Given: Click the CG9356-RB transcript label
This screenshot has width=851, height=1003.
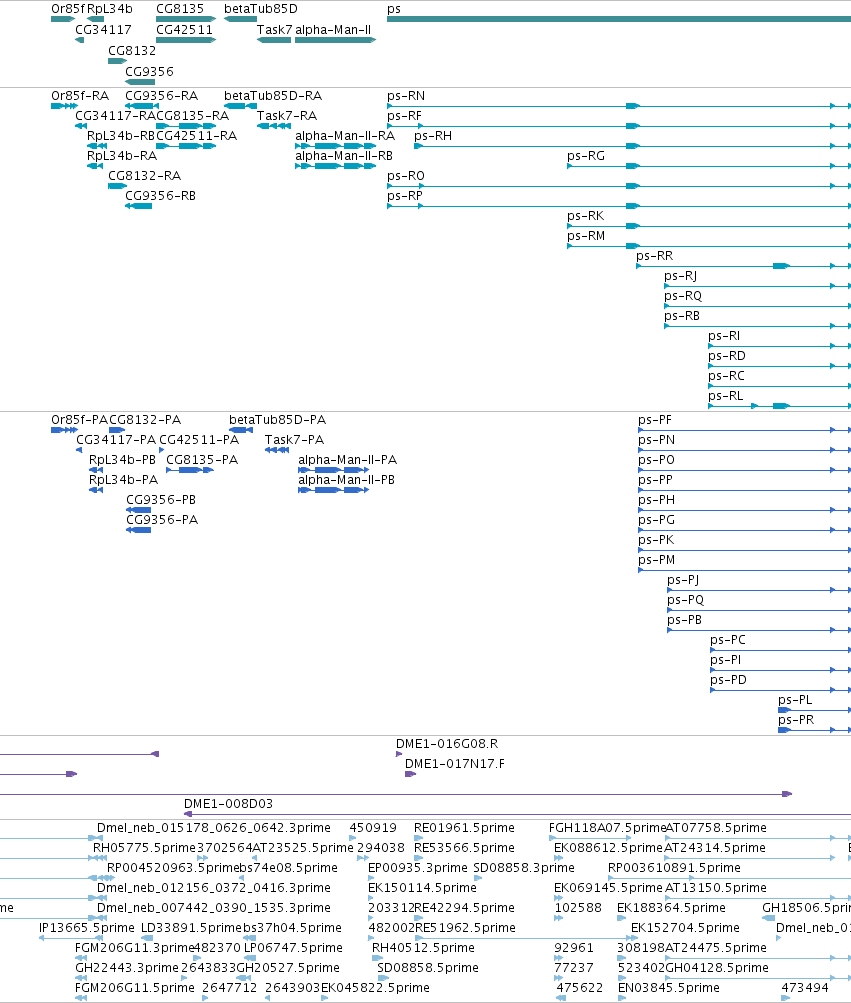Looking at the screenshot, I should click(161, 196).
